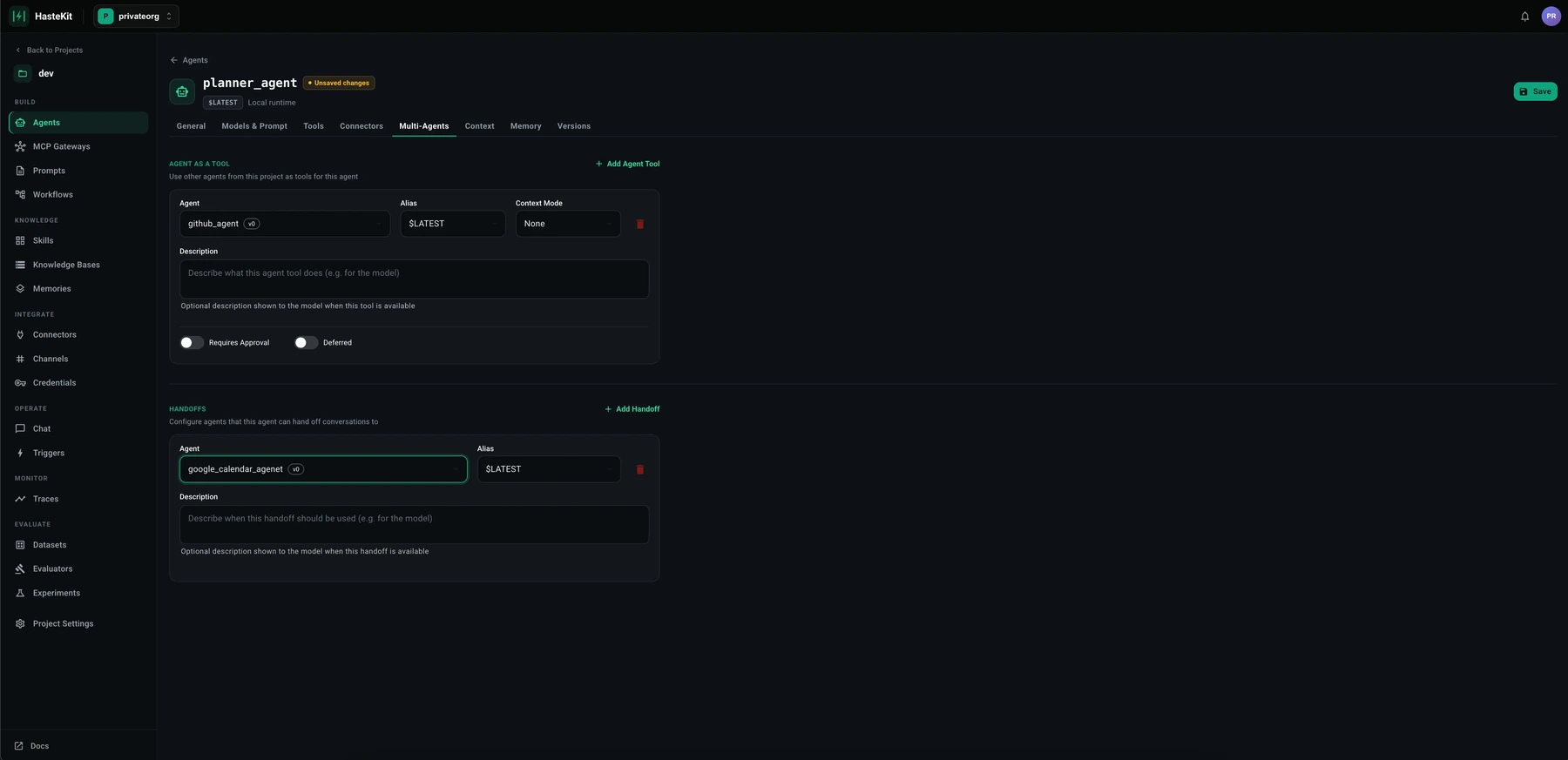The width and height of the screenshot is (1568, 760).
Task: Click the Prompts sidebar icon
Action: tap(20, 171)
